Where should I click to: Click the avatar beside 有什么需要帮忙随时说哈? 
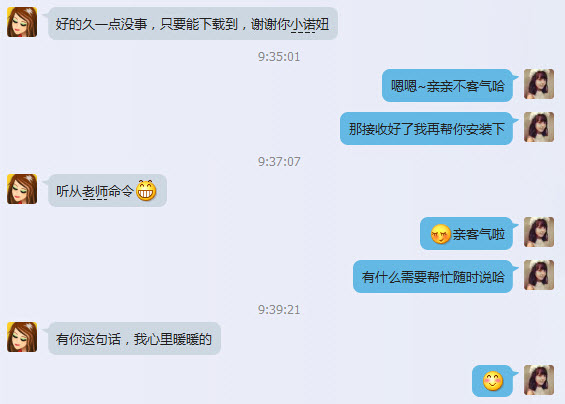pyautogui.click(x=539, y=275)
